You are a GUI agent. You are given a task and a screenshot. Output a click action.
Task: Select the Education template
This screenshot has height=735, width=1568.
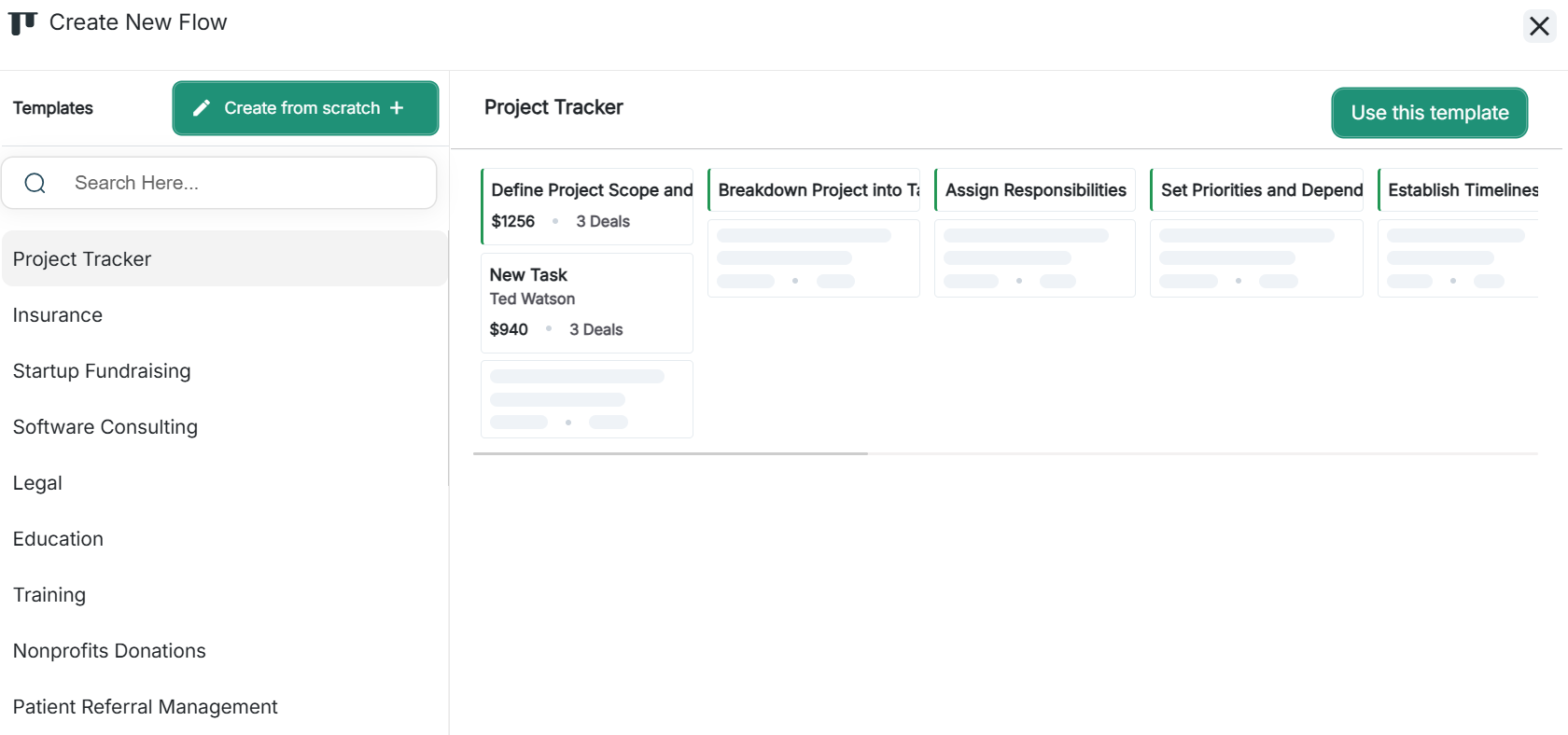pyautogui.click(x=58, y=539)
